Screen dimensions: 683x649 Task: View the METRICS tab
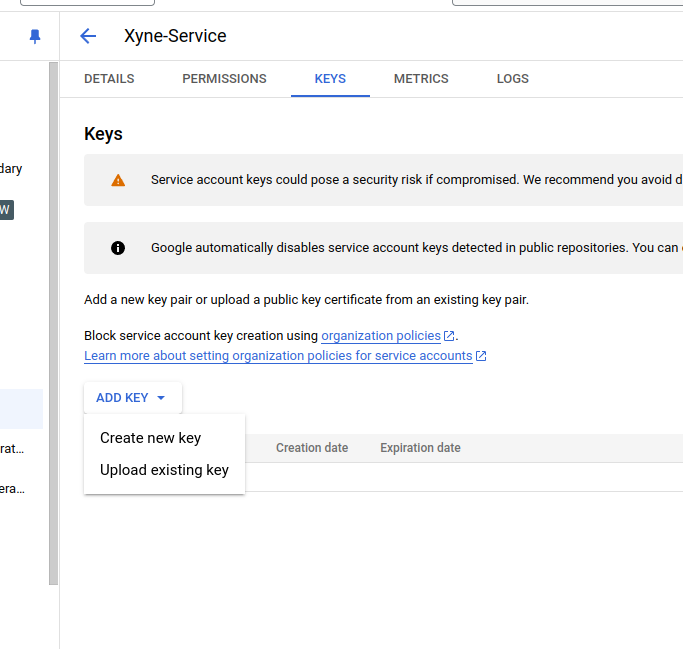421,79
